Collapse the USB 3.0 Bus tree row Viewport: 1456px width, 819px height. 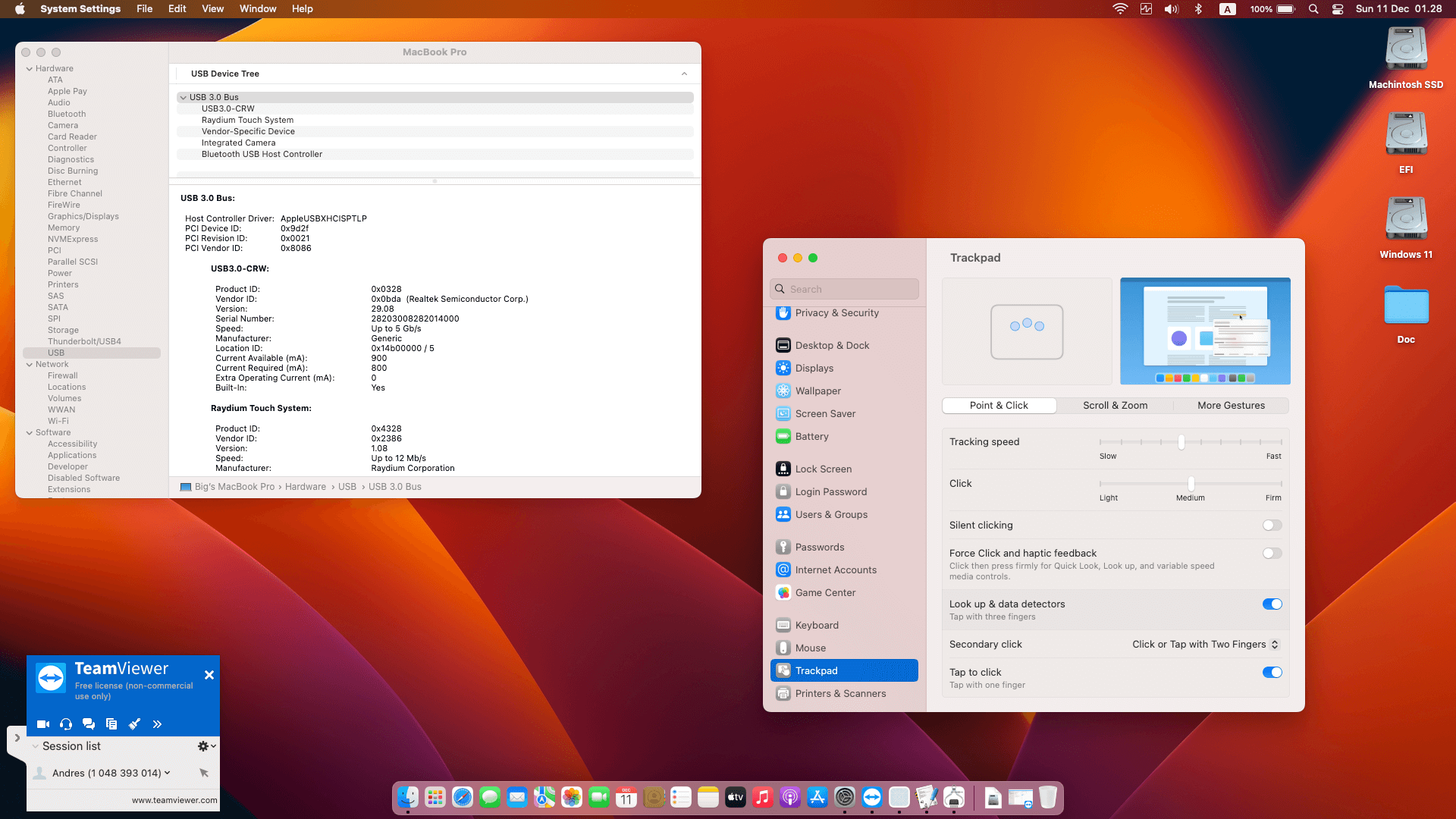tap(183, 97)
